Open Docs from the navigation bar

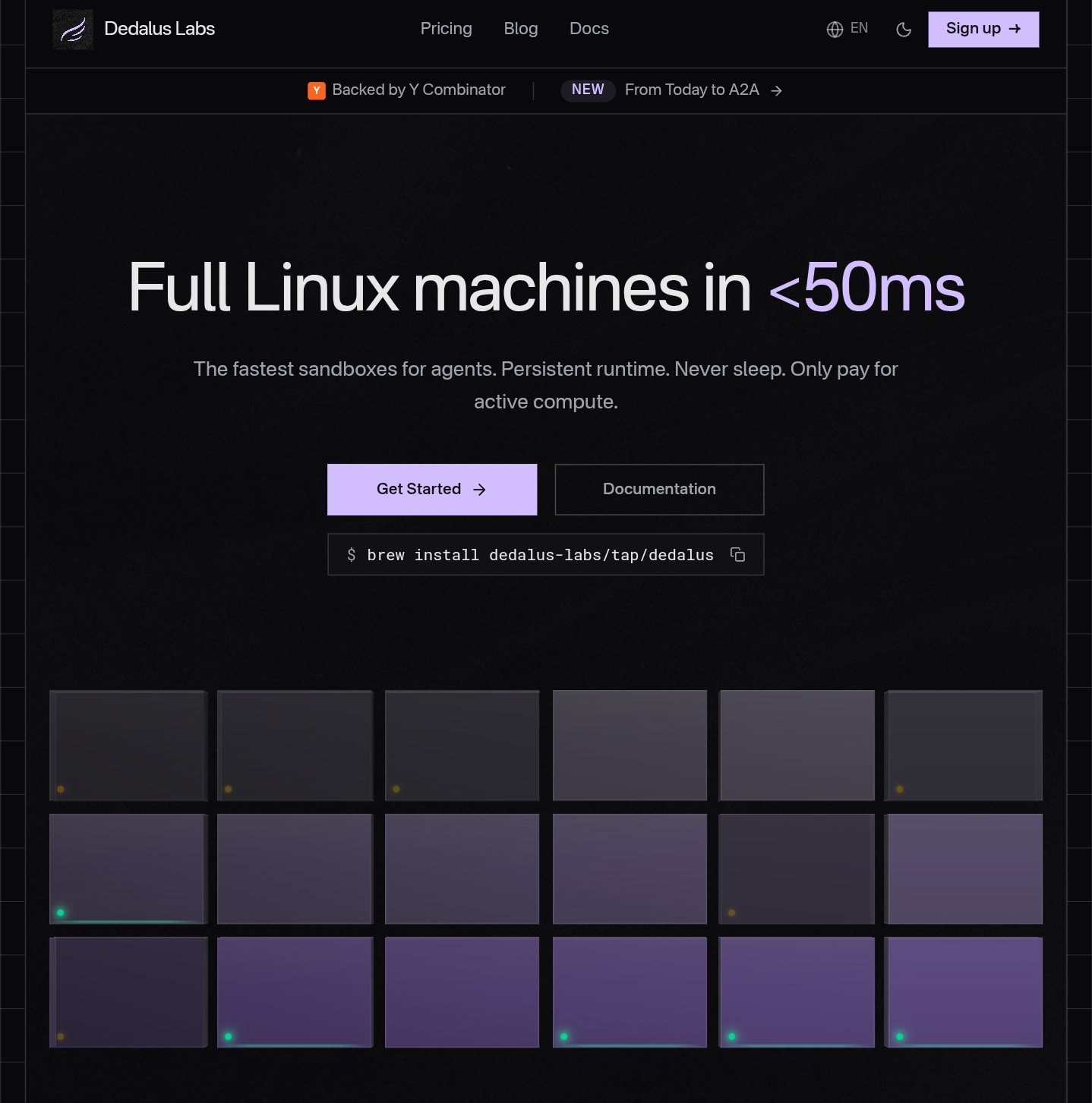click(589, 29)
